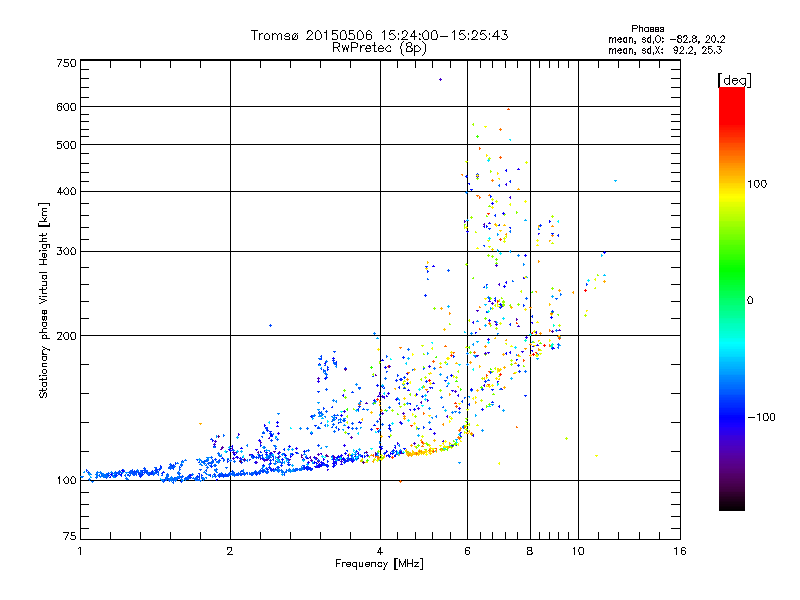Click the isolated purple data point near 750 km

tap(440, 80)
